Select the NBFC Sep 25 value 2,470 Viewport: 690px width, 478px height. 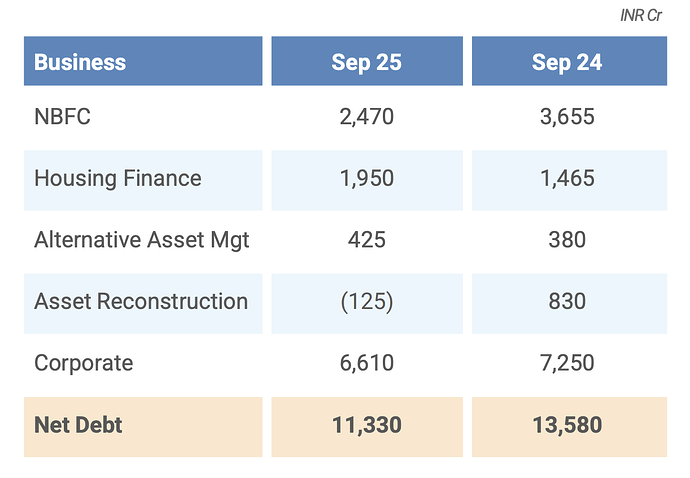(x=366, y=117)
